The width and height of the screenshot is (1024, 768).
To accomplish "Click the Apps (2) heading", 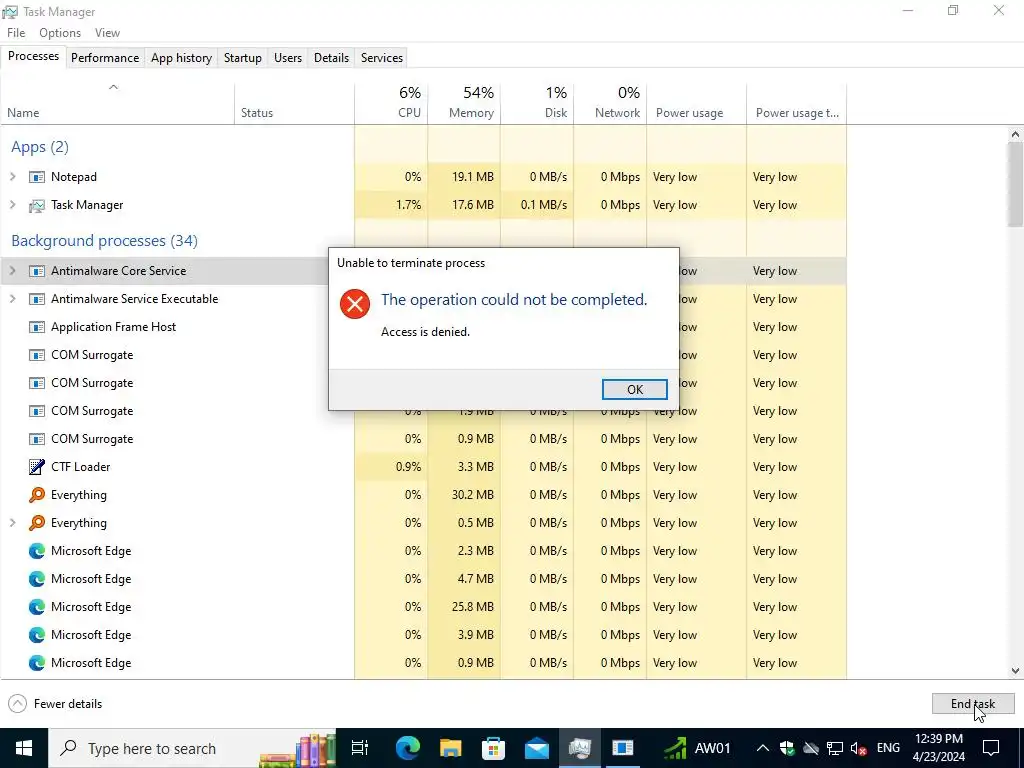I will [x=40, y=147].
